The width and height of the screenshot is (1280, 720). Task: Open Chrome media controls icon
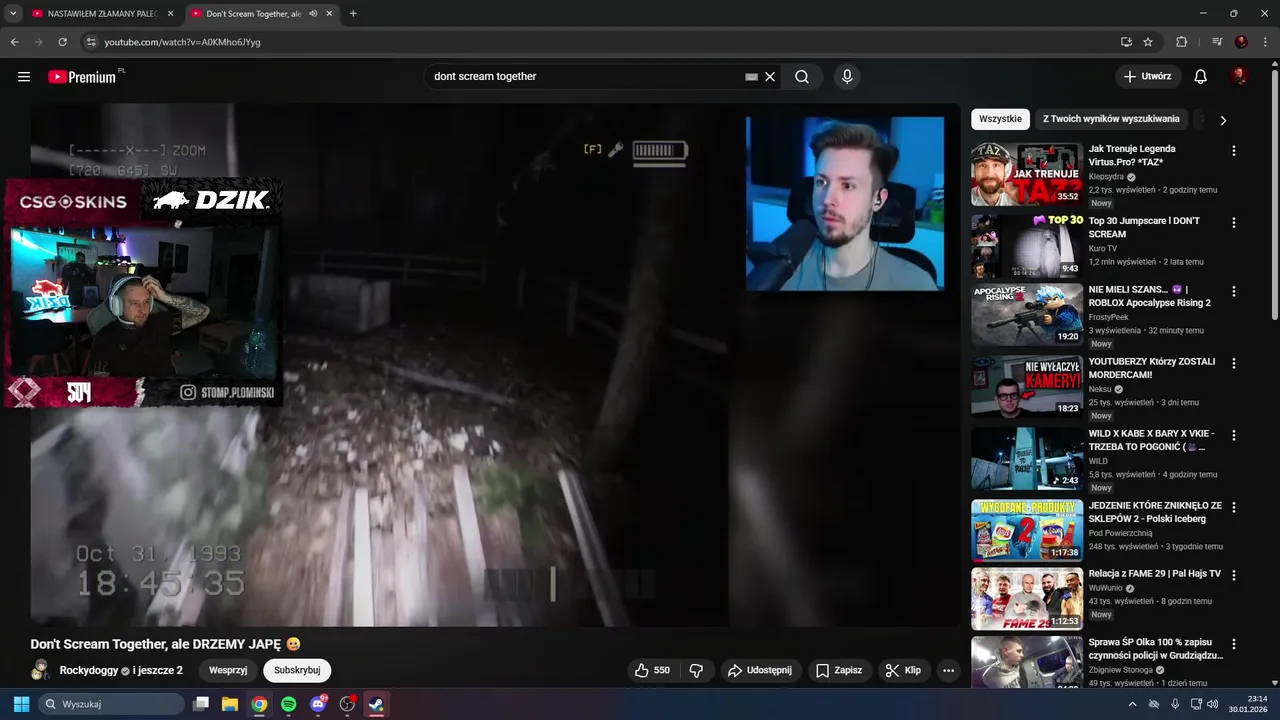pos(1217,42)
